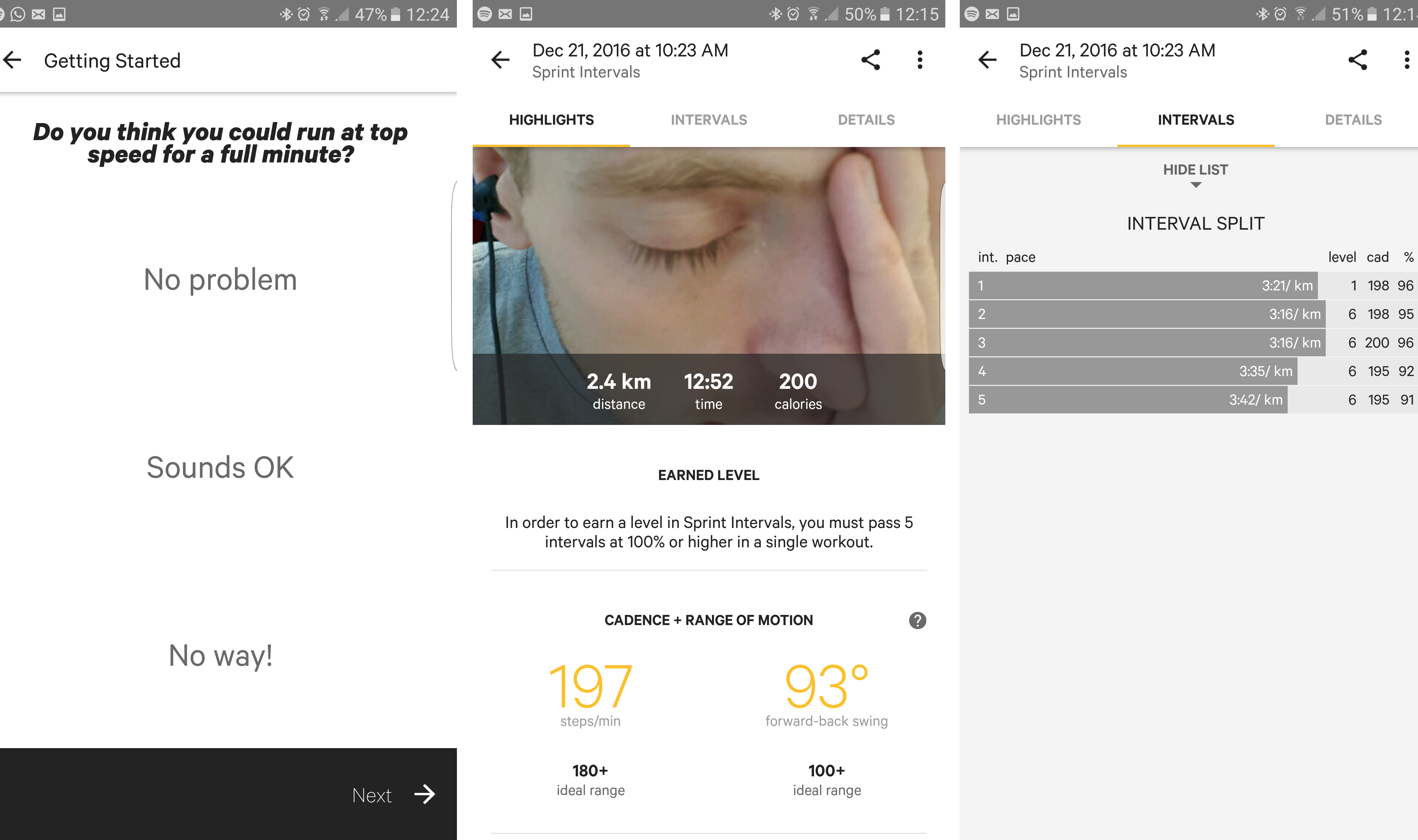
Task: Tap the HIDE LIST dropdown triangle
Action: [1195, 185]
